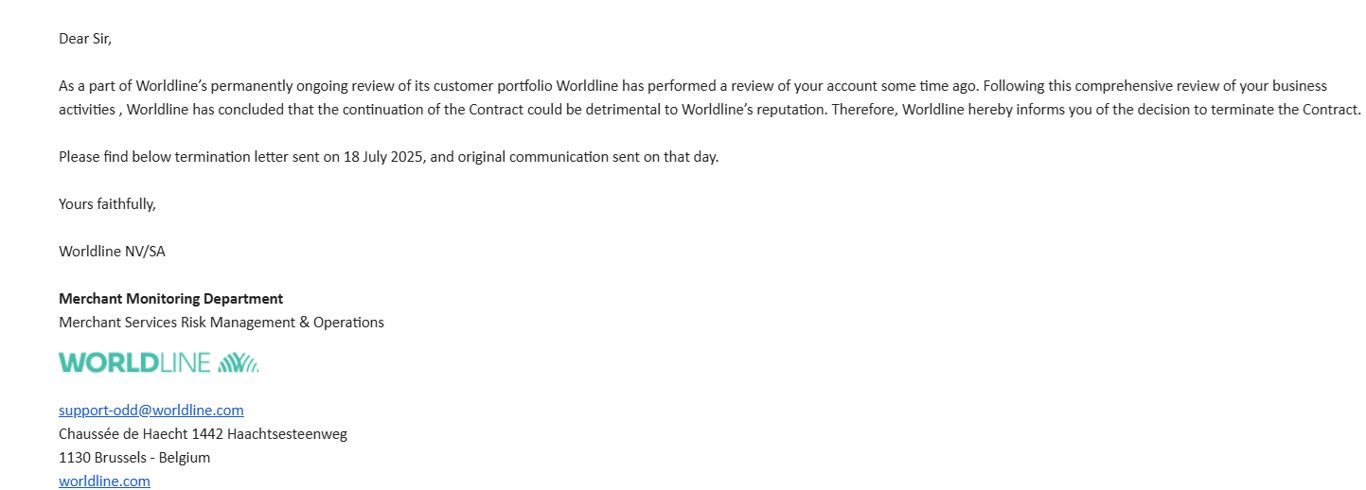This screenshot has width=1366, height=490.
Task: Click the wave icon in Worldline logo
Action: click(x=238, y=363)
